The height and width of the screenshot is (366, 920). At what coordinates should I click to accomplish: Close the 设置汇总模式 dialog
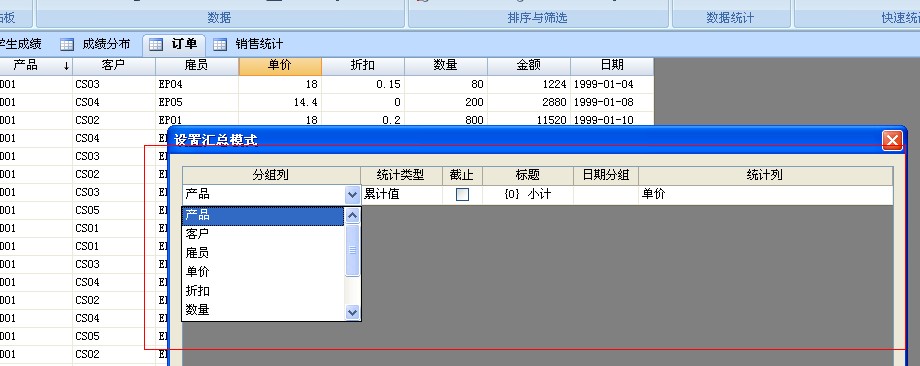(x=892, y=140)
